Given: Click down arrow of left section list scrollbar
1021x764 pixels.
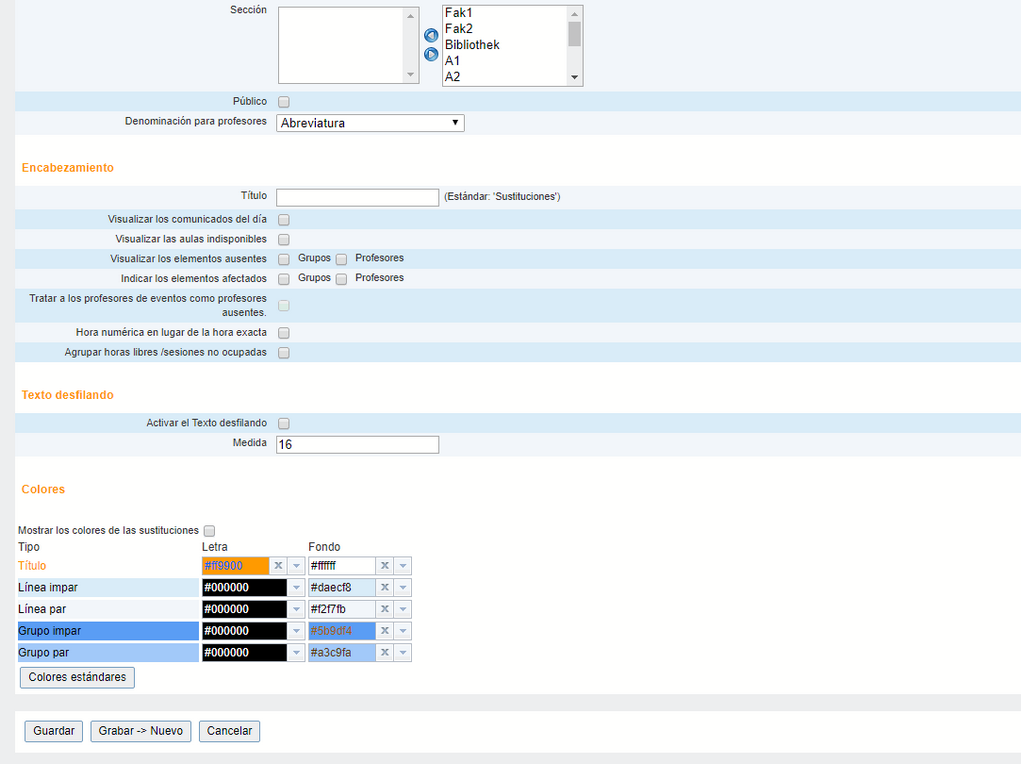Looking at the screenshot, I should click(x=410, y=75).
